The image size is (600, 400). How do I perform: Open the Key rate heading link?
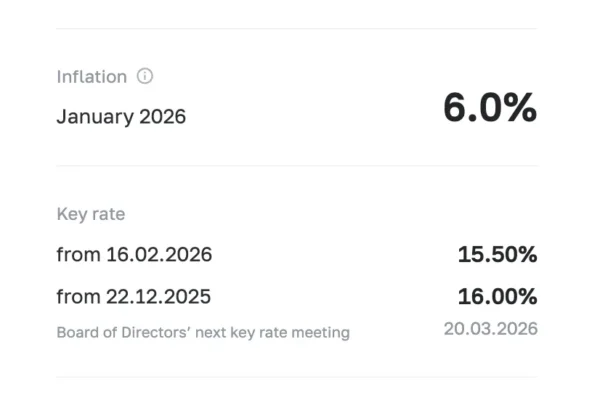click(90, 214)
